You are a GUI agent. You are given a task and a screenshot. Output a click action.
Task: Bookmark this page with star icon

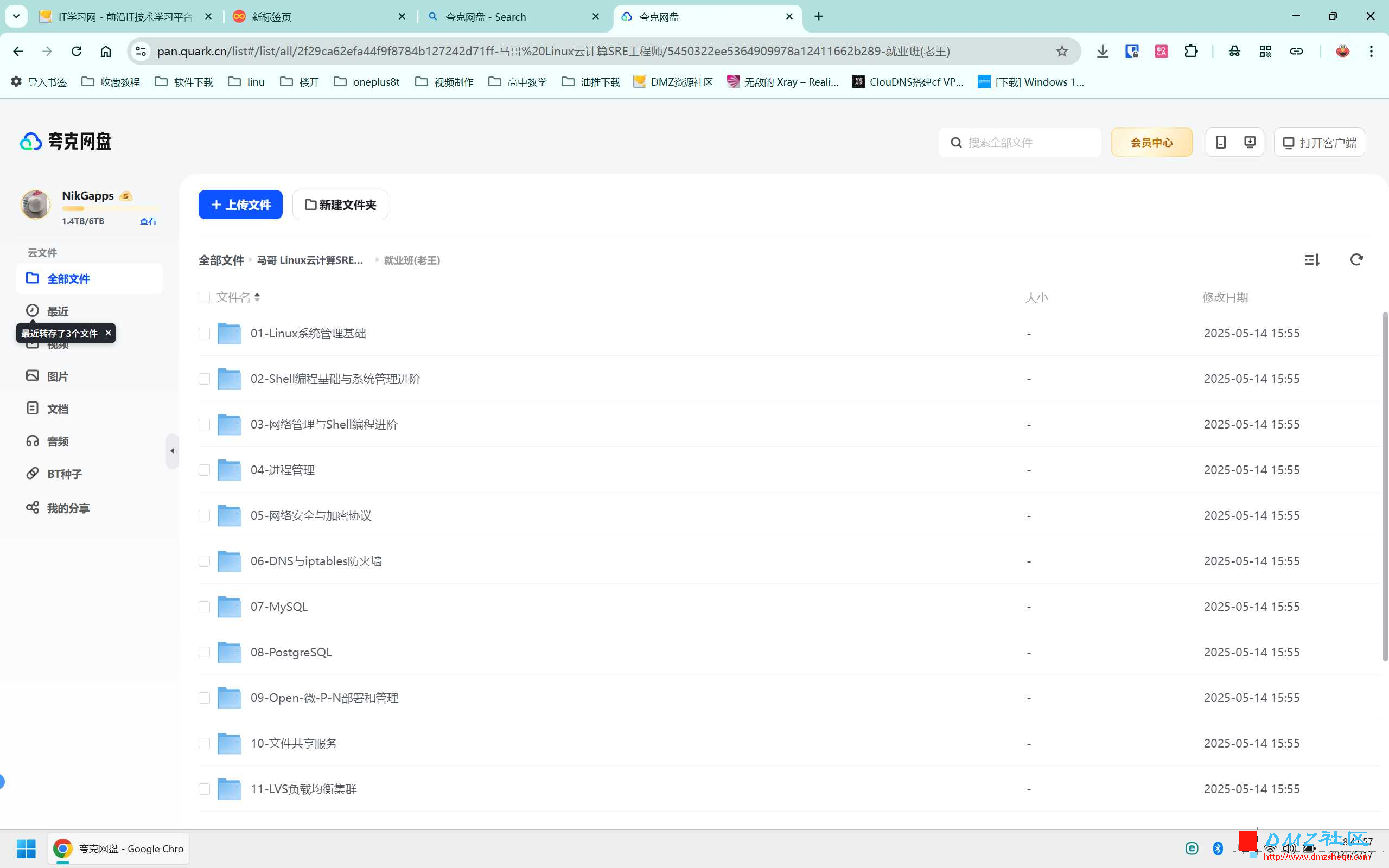pyautogui.click(x=1062, y=51)
